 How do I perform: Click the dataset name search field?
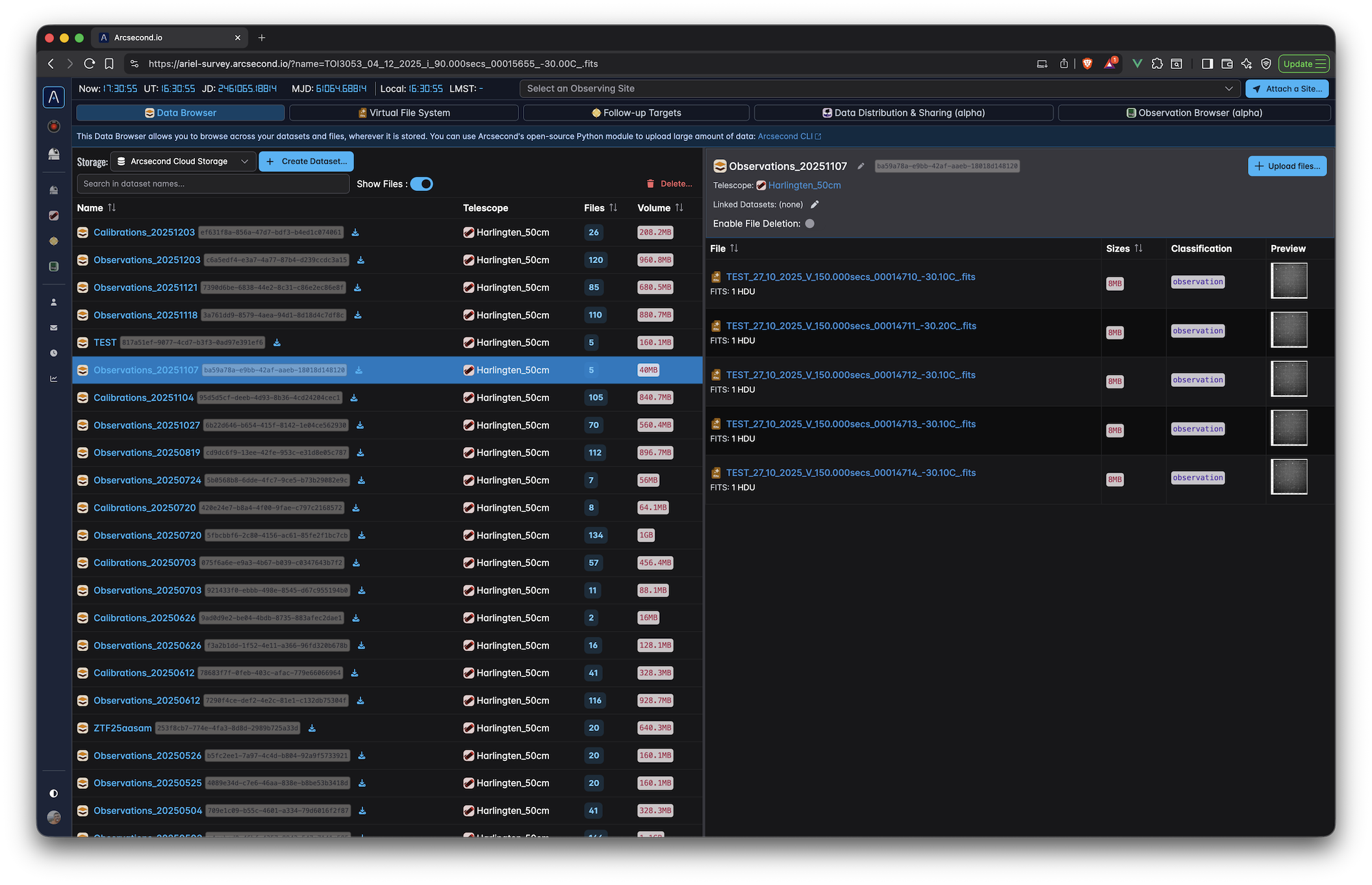213,184
